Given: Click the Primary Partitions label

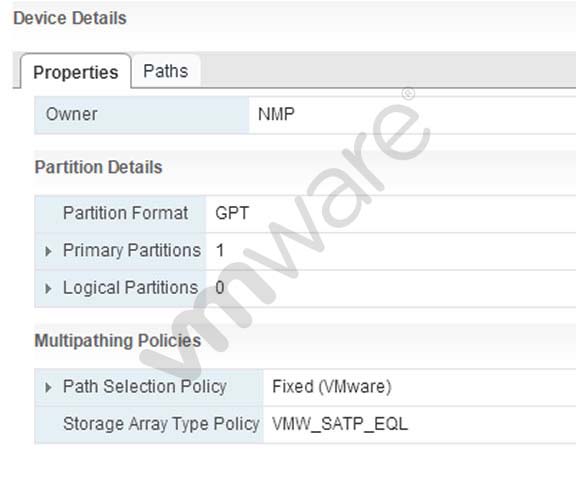Looking at the screenshot, I should 132,250.
